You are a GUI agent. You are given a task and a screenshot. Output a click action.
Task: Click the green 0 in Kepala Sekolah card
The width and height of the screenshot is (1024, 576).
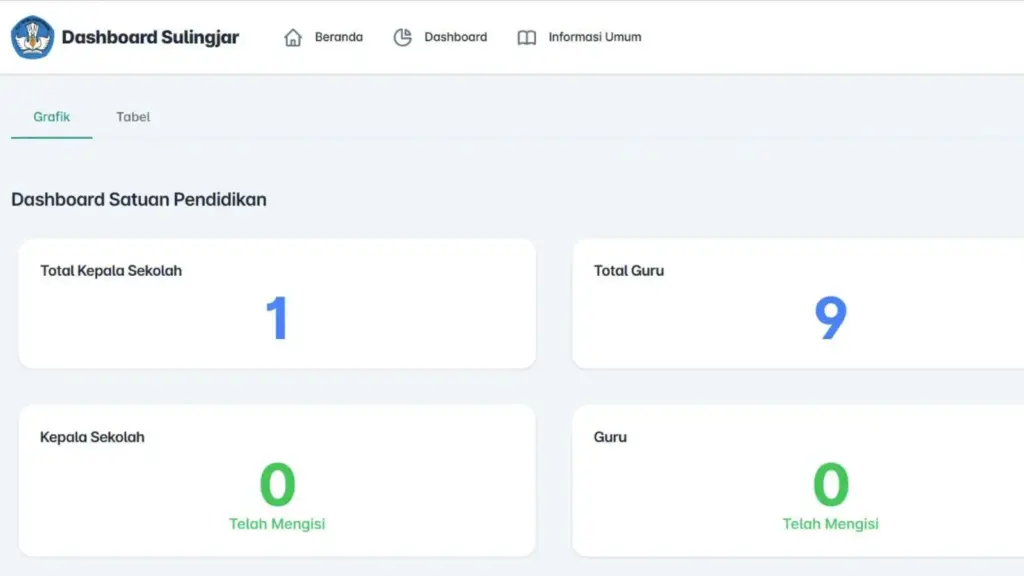[278, 484]
